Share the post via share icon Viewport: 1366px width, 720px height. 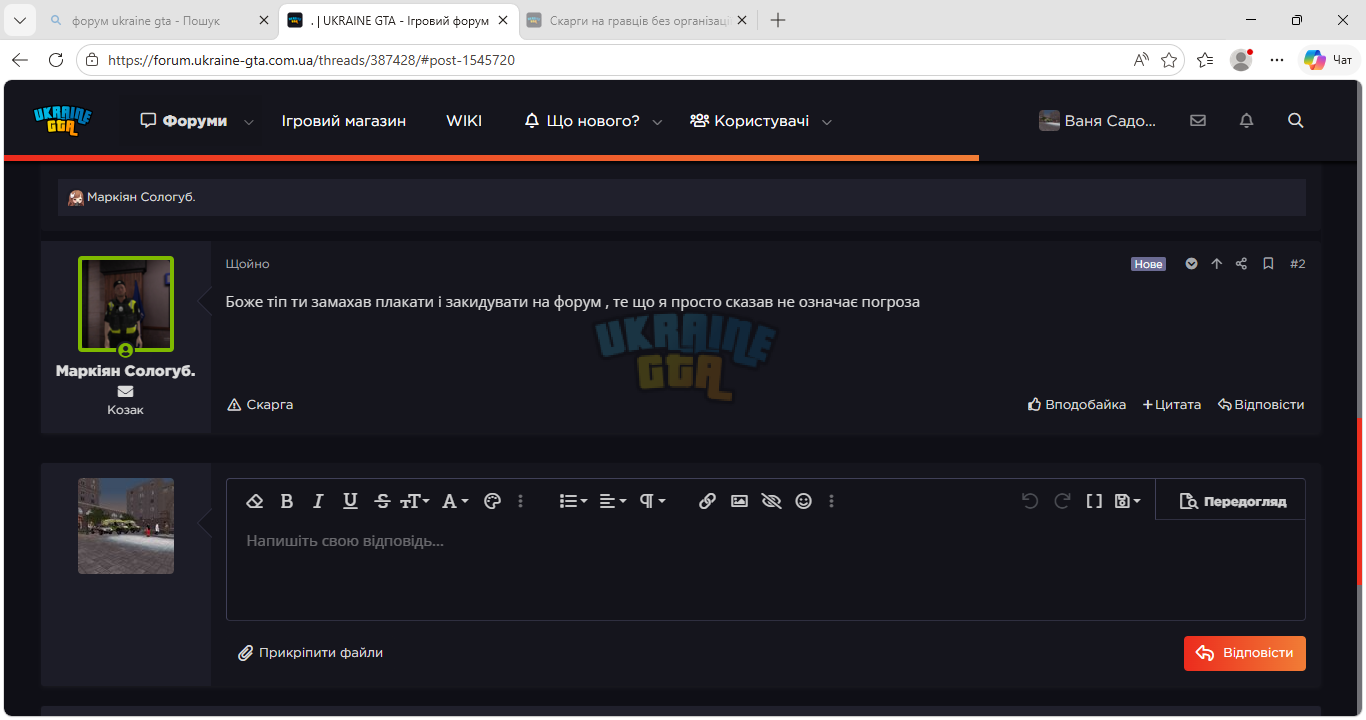(x=1241, y=264)
